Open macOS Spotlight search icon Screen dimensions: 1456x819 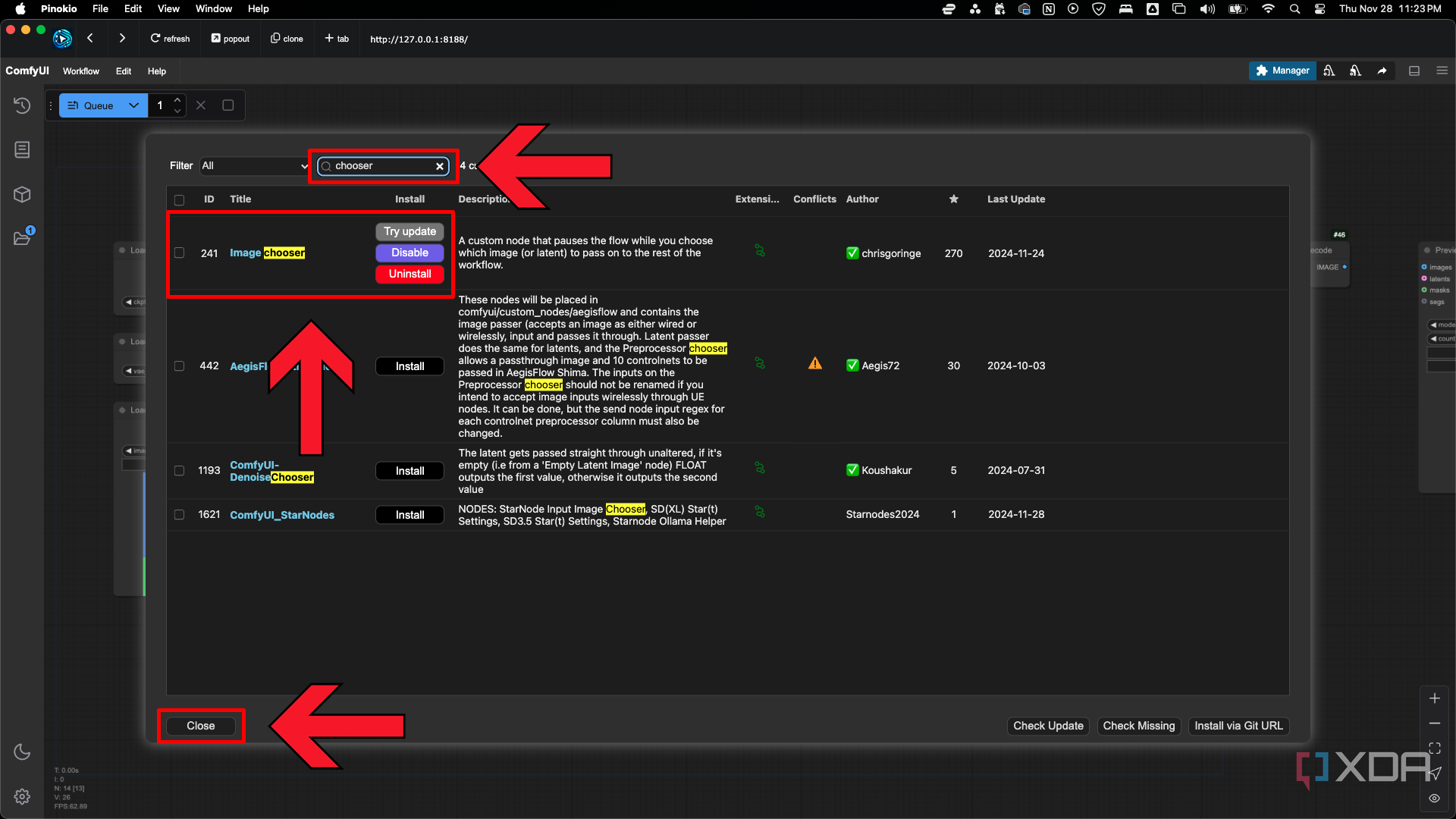pyautogui.click(x=1295, y=9)
